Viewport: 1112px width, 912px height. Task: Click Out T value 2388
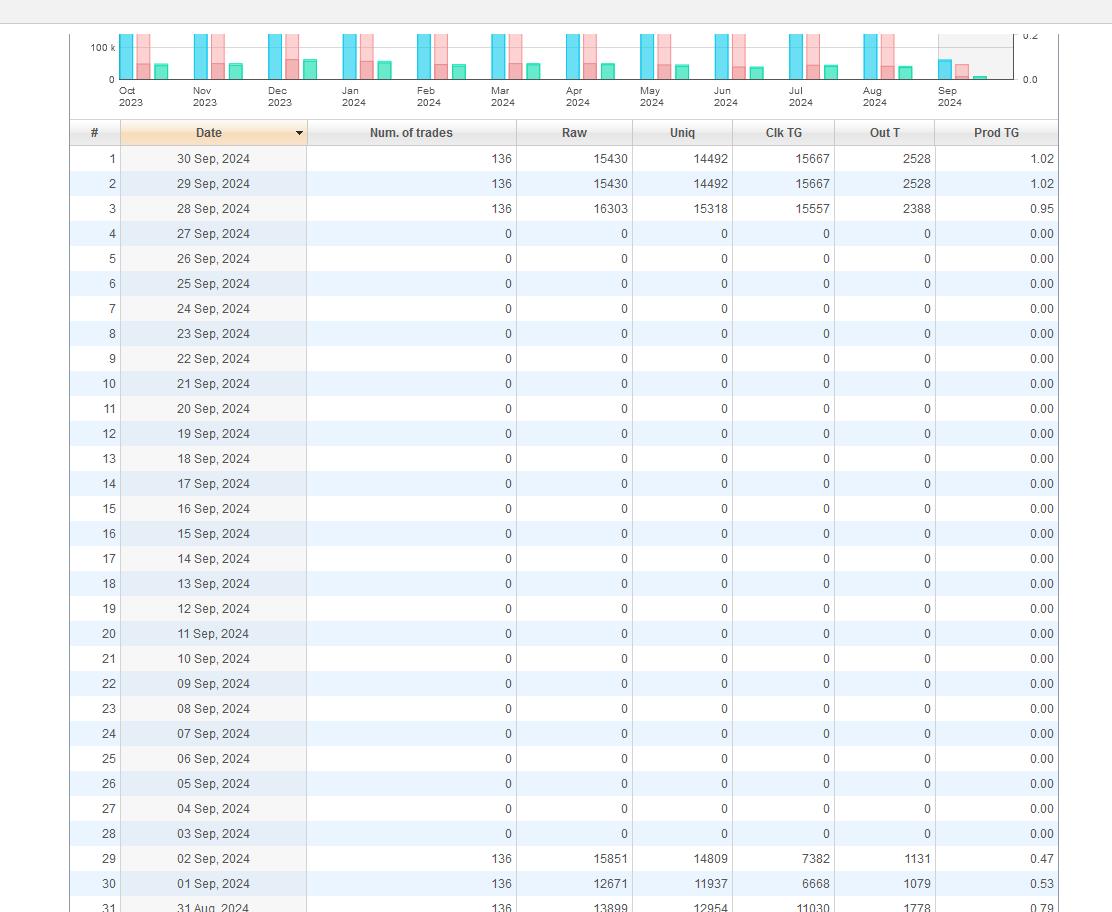pos(916,208)
